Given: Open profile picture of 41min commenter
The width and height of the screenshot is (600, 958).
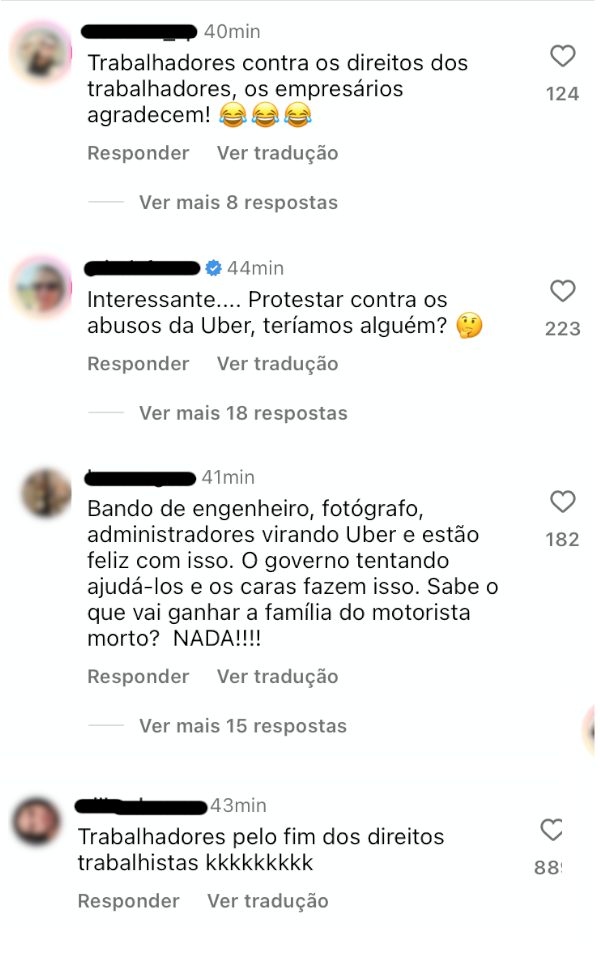Looking at the screenshot, I should 46,492.
